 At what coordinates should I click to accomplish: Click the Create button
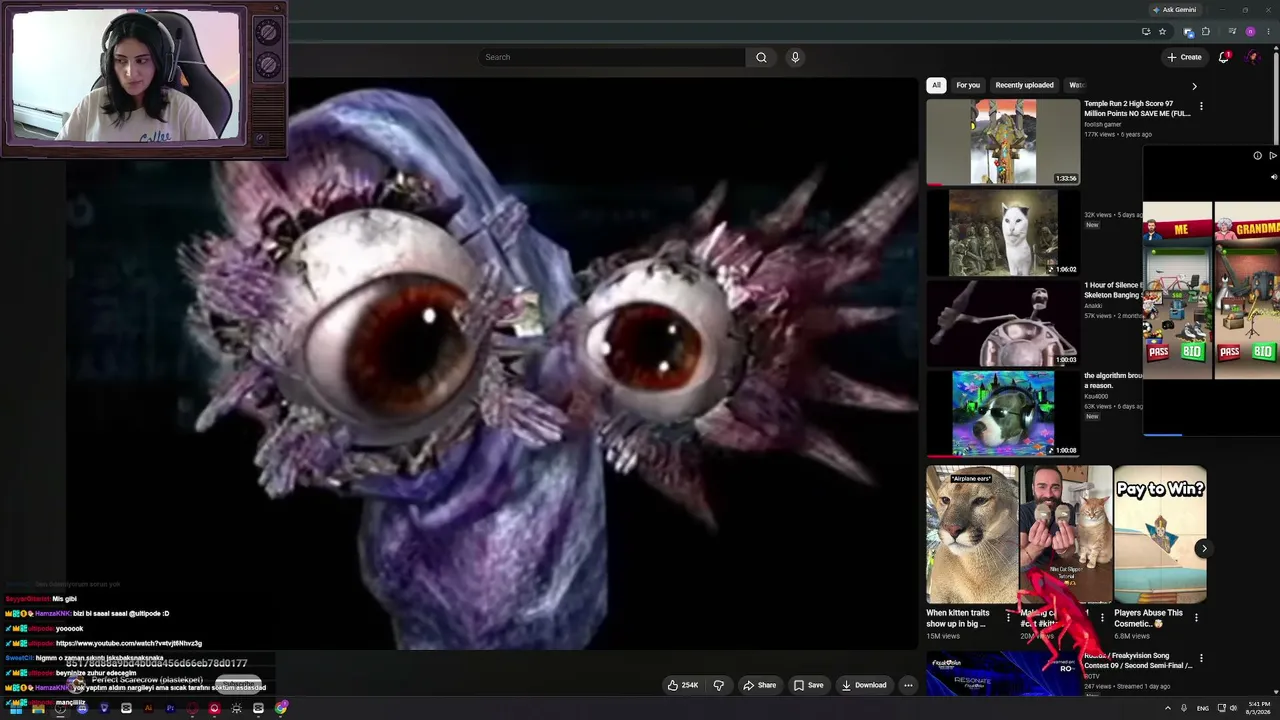click(1184, 57)
